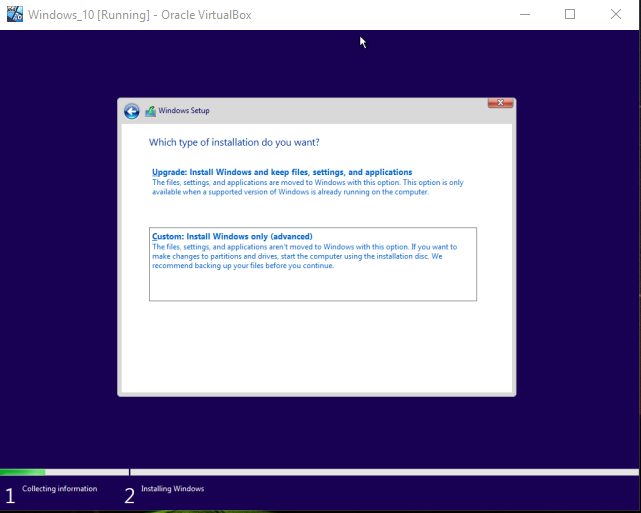Click the Windows Setup dialog title text
641x513 pixels.
tap(184, 111)
